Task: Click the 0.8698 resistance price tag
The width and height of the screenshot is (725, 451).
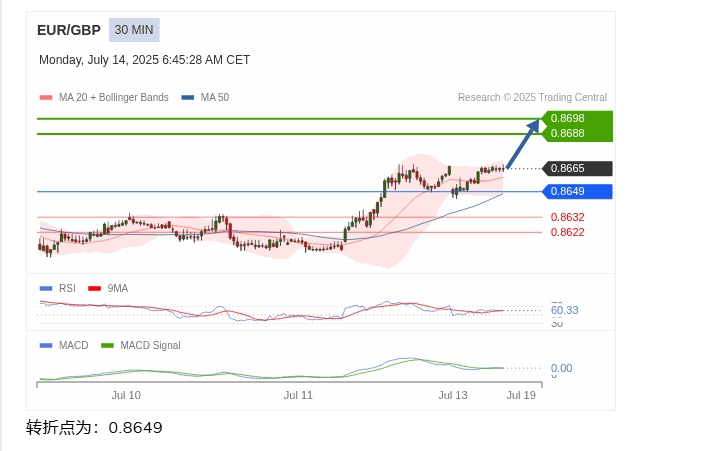Action: point(578,118)
